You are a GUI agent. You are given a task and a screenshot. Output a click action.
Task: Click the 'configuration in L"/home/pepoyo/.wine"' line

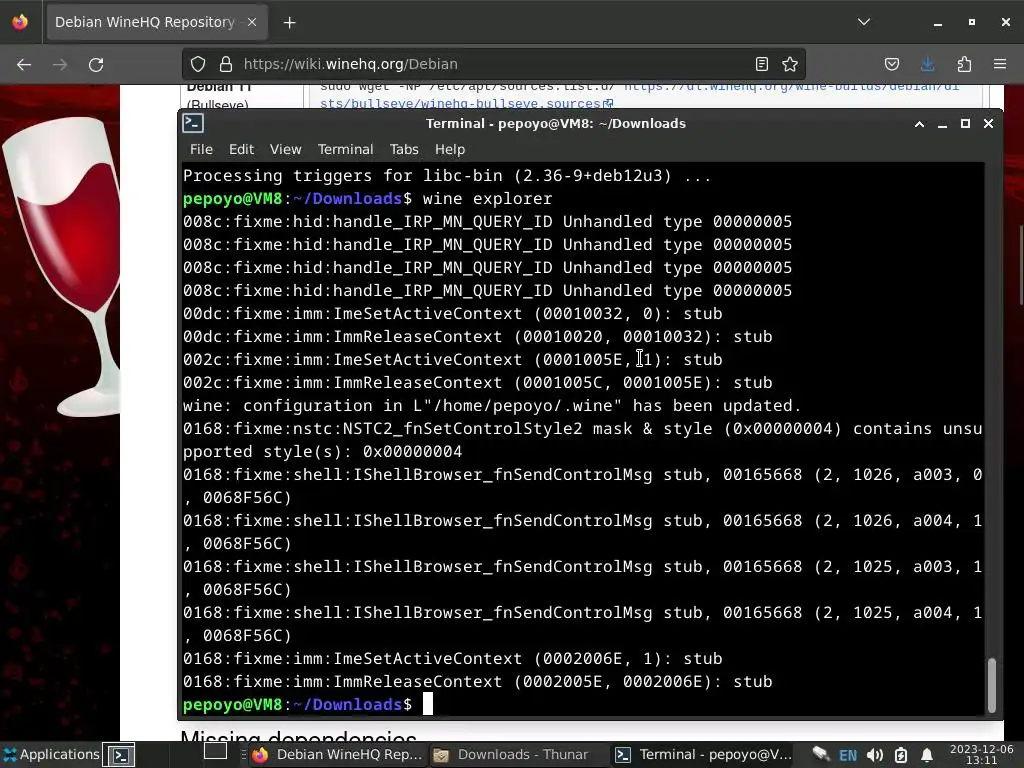492,406
